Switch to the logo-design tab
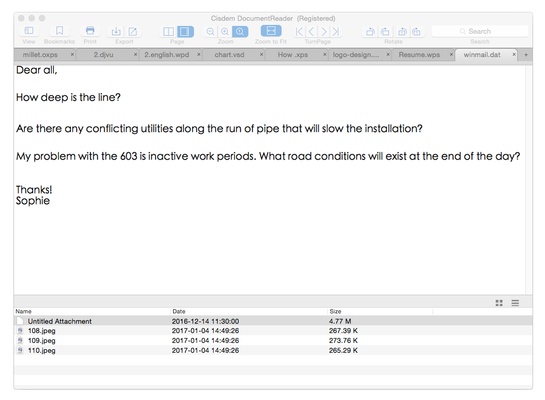Screen dimensions: 545x400 coord(359,55)
